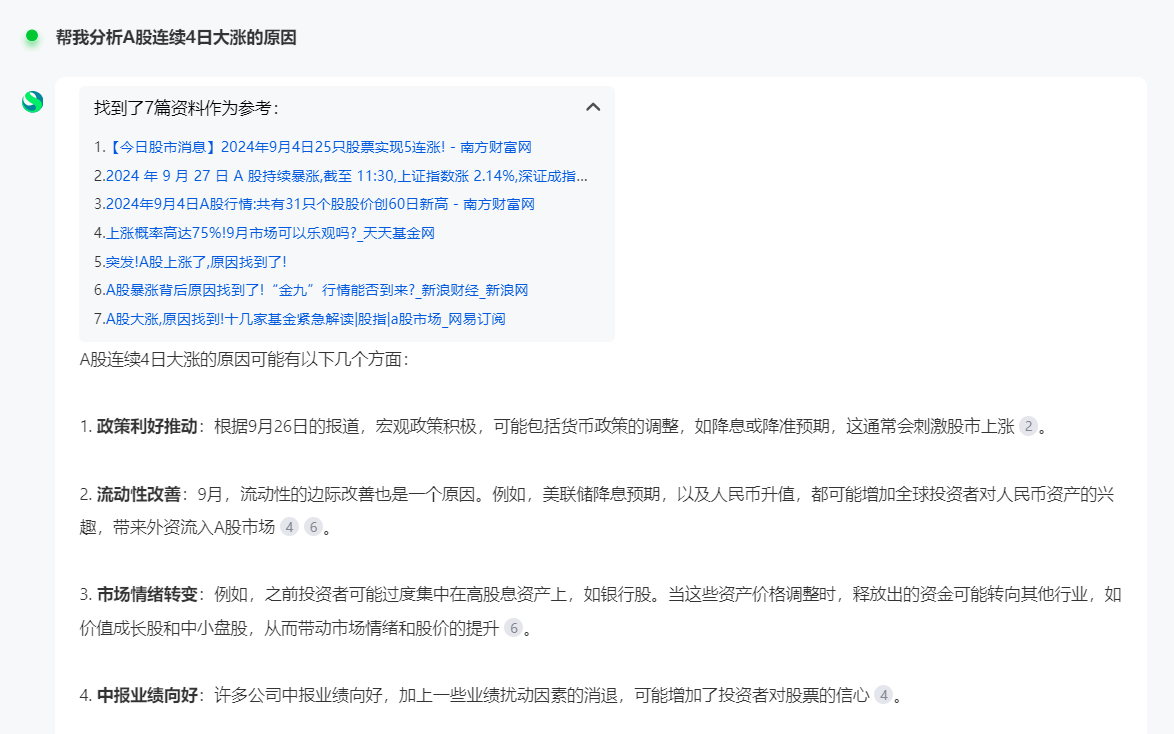Image resolution: width=1174 pixels, height=734 pixels.
Task: Open reference 5 突发!A股上涨了
Action: pos(190,262)
